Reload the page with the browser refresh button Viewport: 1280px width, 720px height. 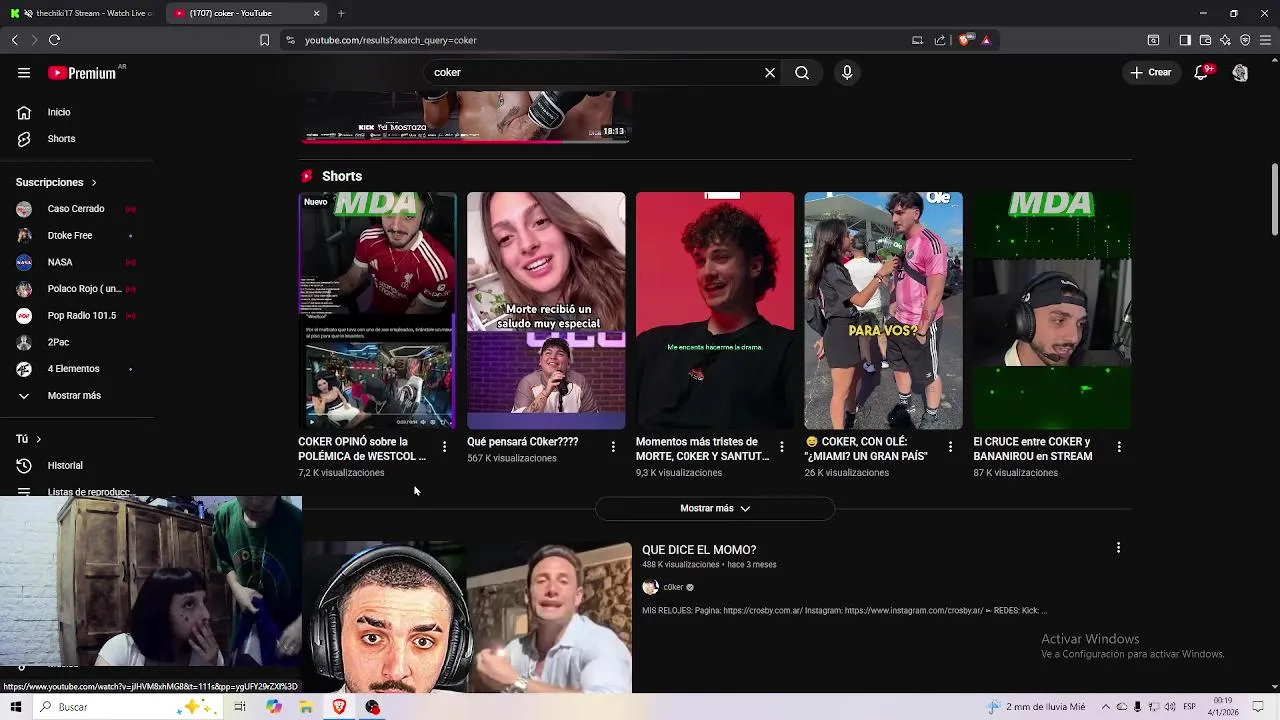click(x=54, y=40)
